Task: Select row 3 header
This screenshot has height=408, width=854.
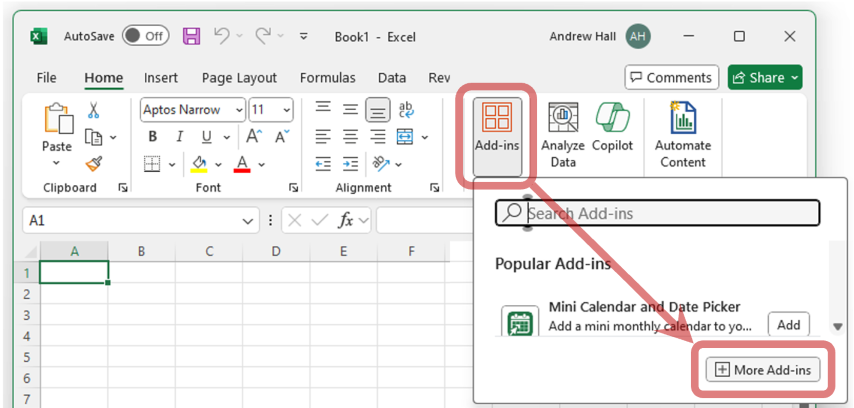Action: [27, 315]
